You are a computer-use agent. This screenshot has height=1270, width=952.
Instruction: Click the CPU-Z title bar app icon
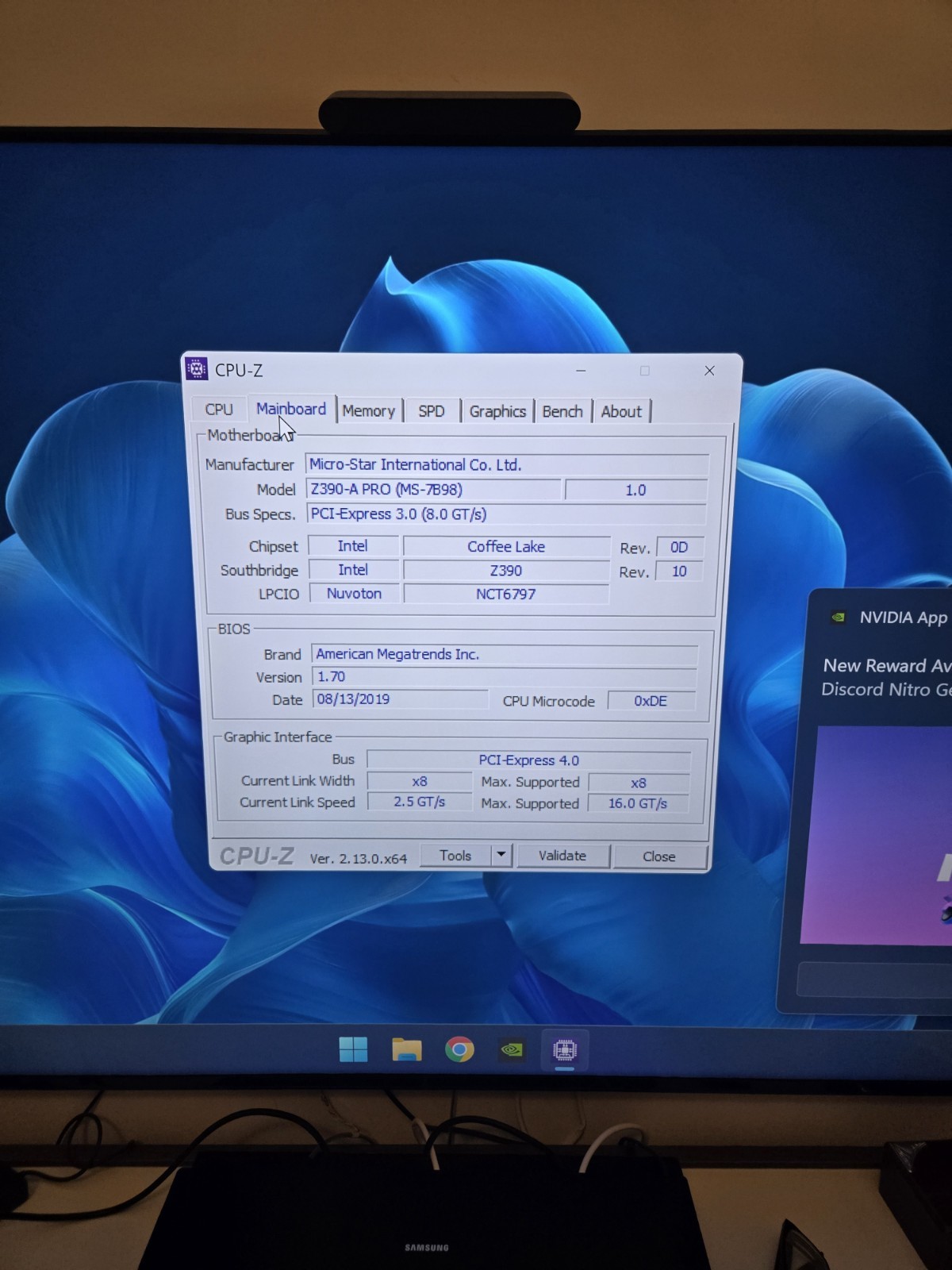tap(196, 369)
